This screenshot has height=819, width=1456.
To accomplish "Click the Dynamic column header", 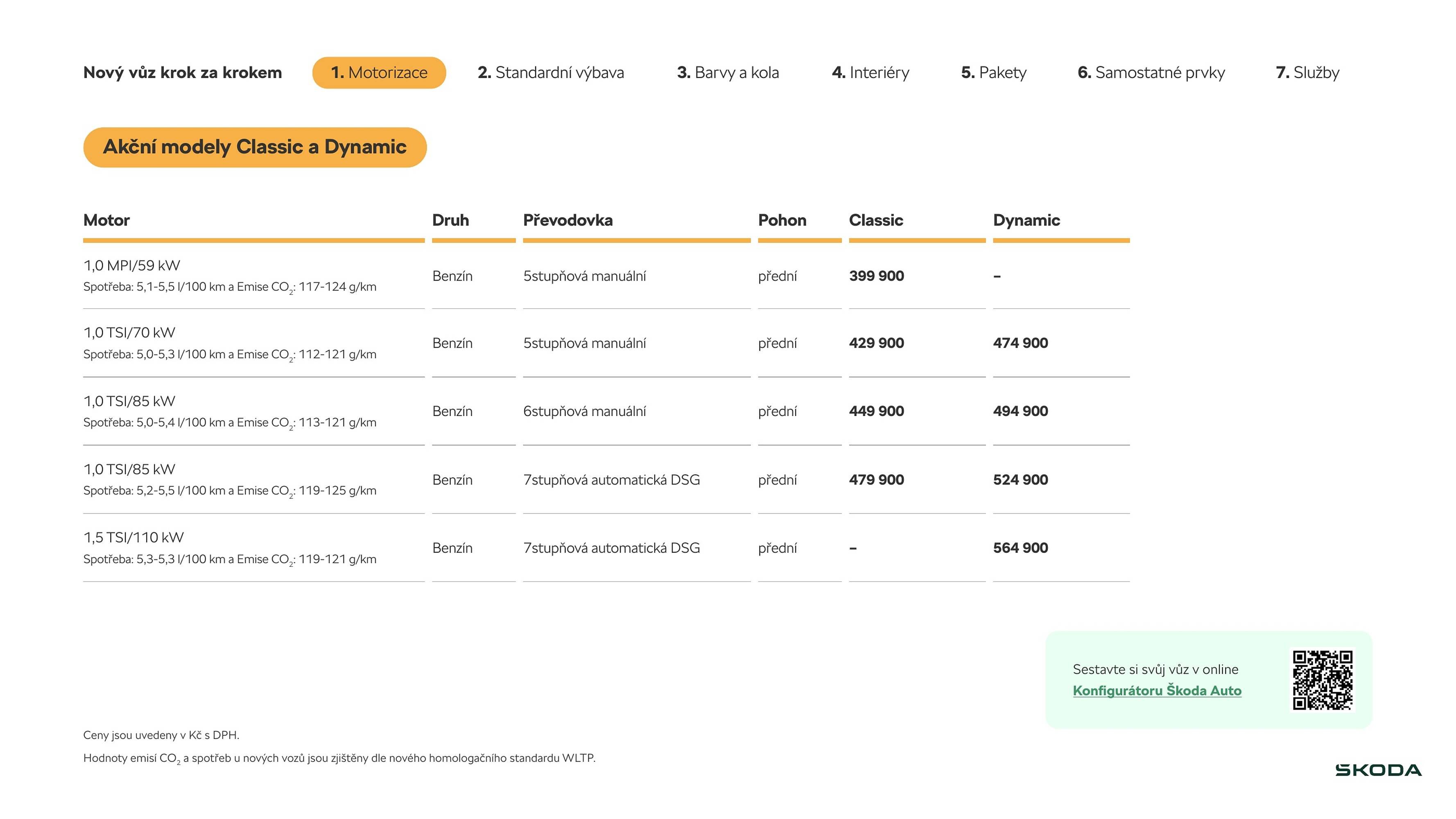I will [x=1026, y=220].
